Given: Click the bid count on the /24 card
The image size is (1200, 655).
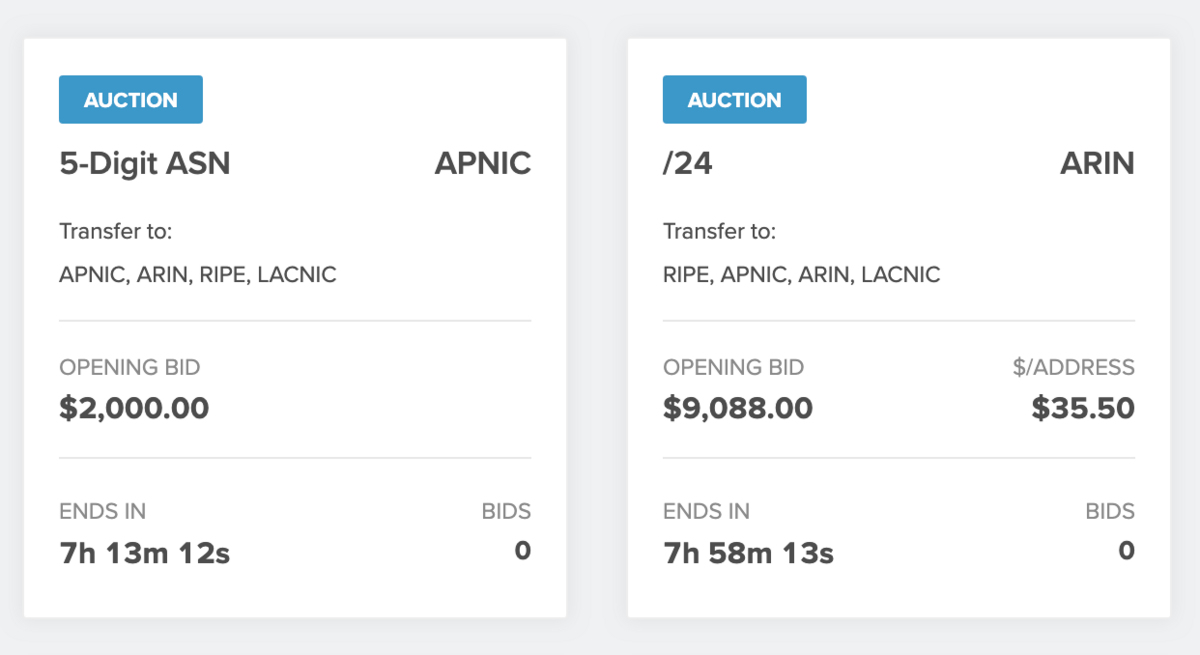Looking at the screenshot, I should pos(1126,551).
